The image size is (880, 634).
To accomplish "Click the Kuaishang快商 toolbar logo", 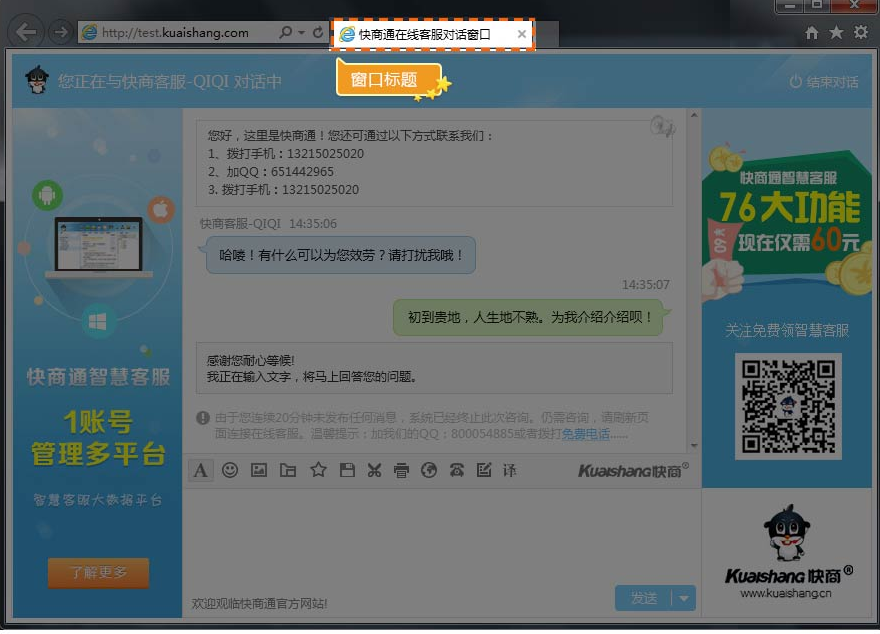I will pyautogui.click(x=634, y=470).
